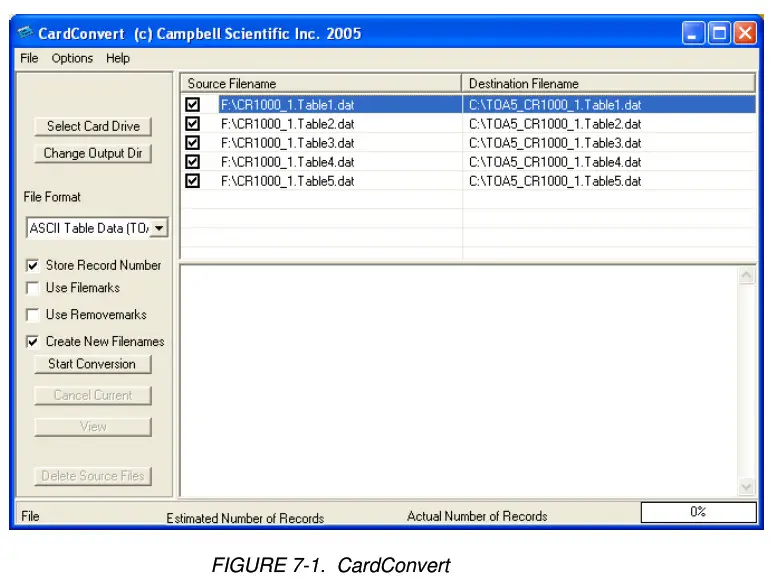Click destination C:\TOA5_CR1000_1.Table1.dat

555,105
